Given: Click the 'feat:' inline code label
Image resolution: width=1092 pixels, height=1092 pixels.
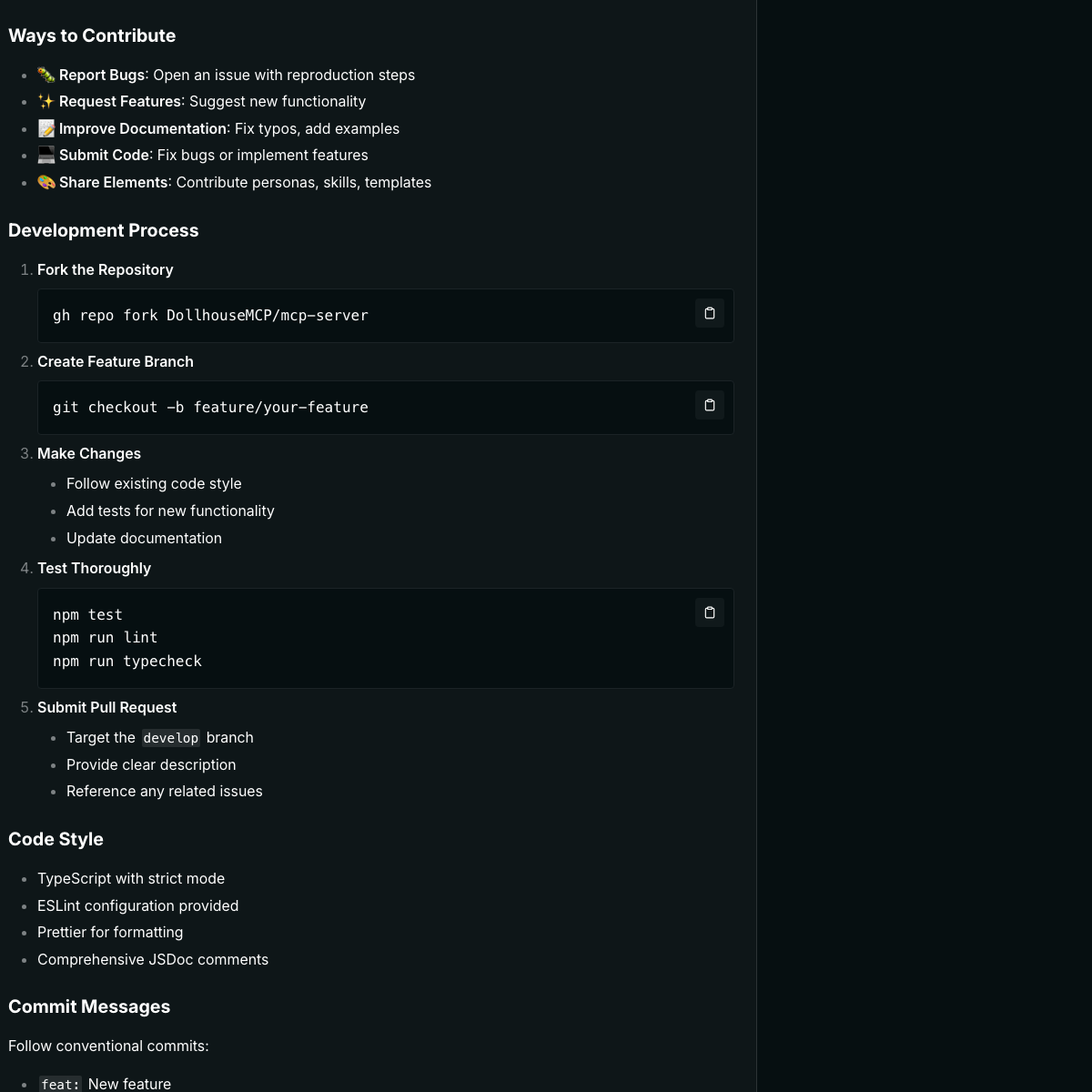Looking at the screenshot, I should pyautogui.click(x=60, y=1084).
